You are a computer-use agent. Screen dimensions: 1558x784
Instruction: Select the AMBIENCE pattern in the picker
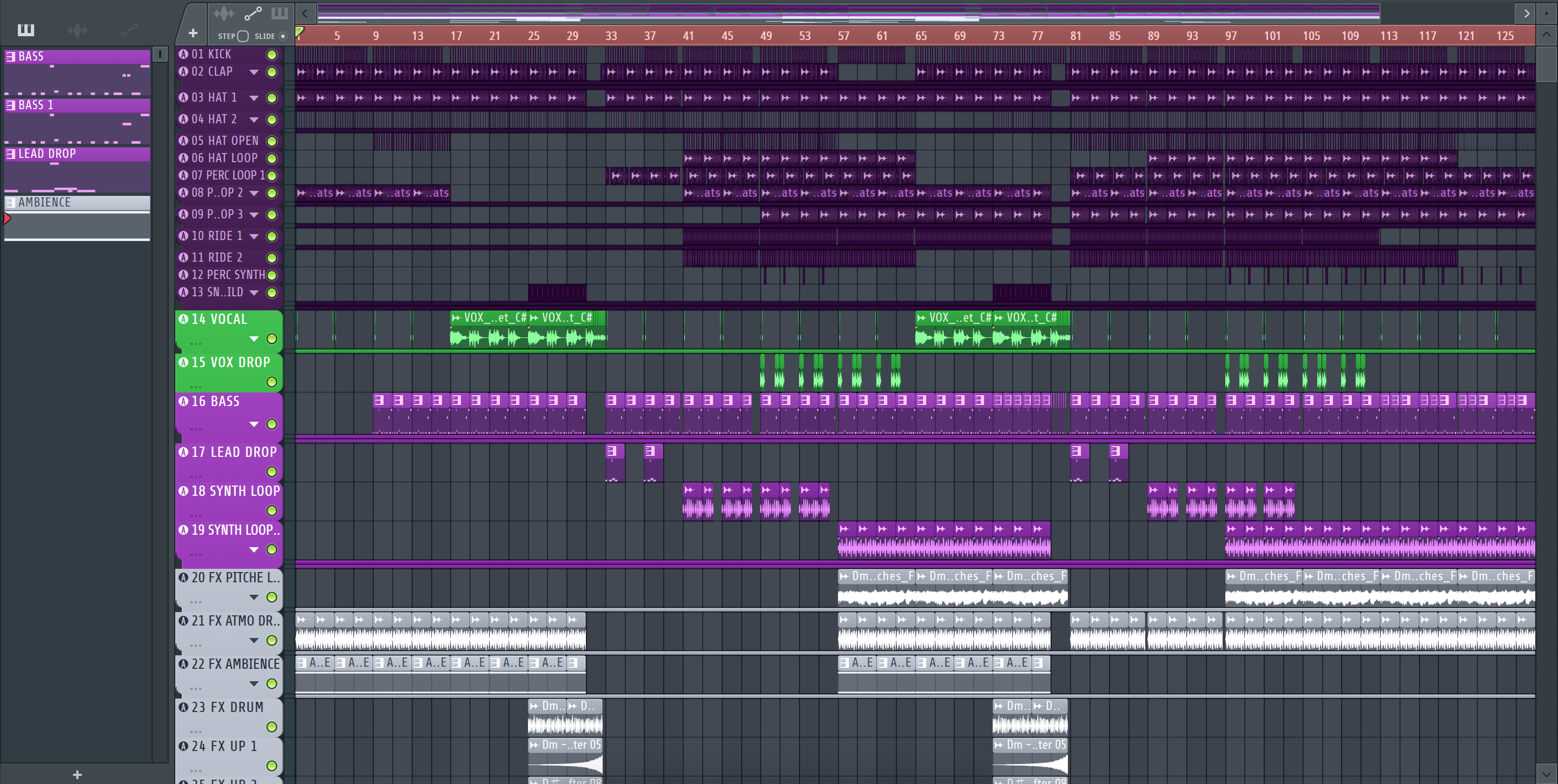(x=77, y=218)
